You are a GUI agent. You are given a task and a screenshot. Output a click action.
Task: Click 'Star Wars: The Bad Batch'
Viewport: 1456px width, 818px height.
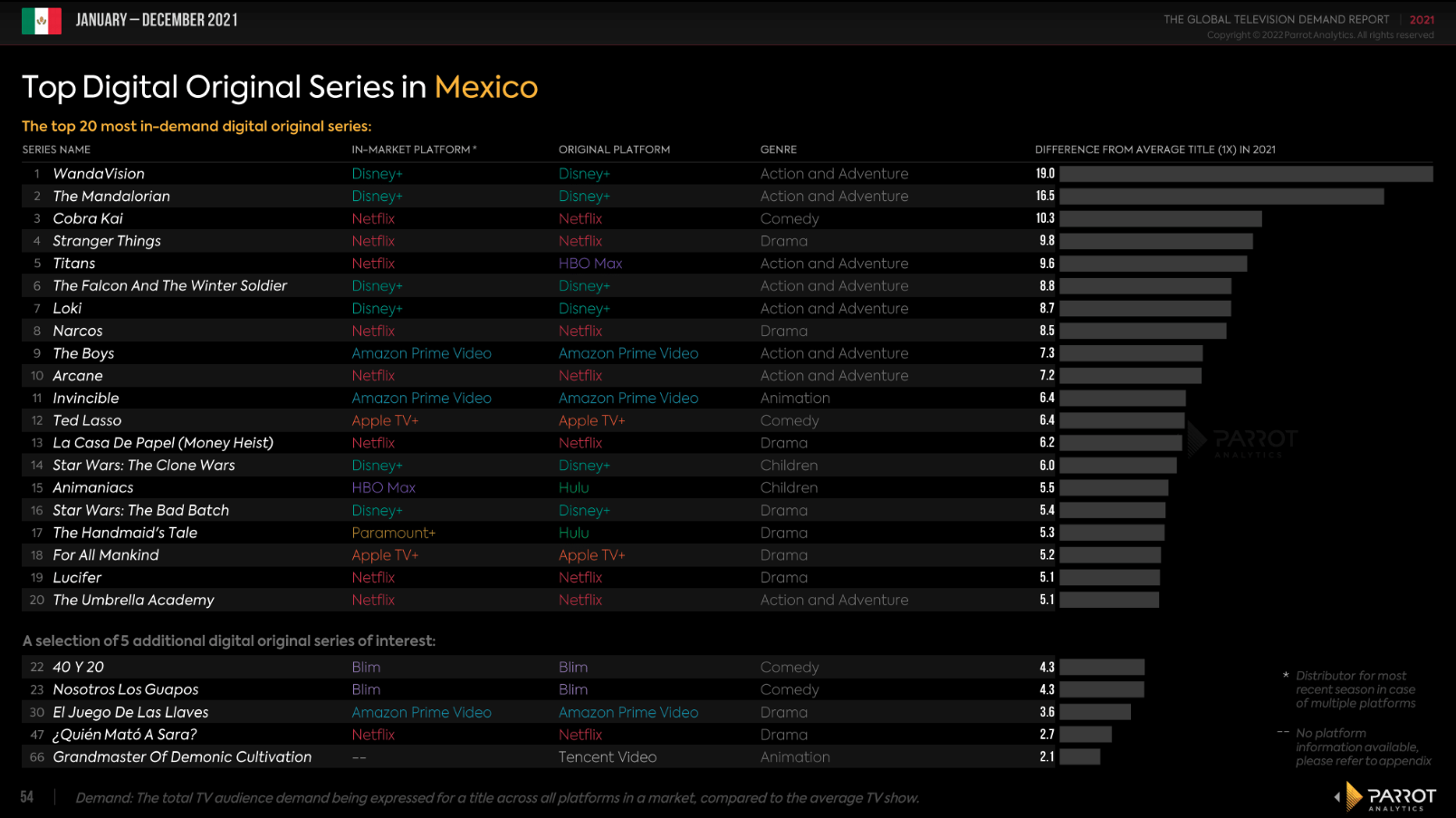(141, 511)
